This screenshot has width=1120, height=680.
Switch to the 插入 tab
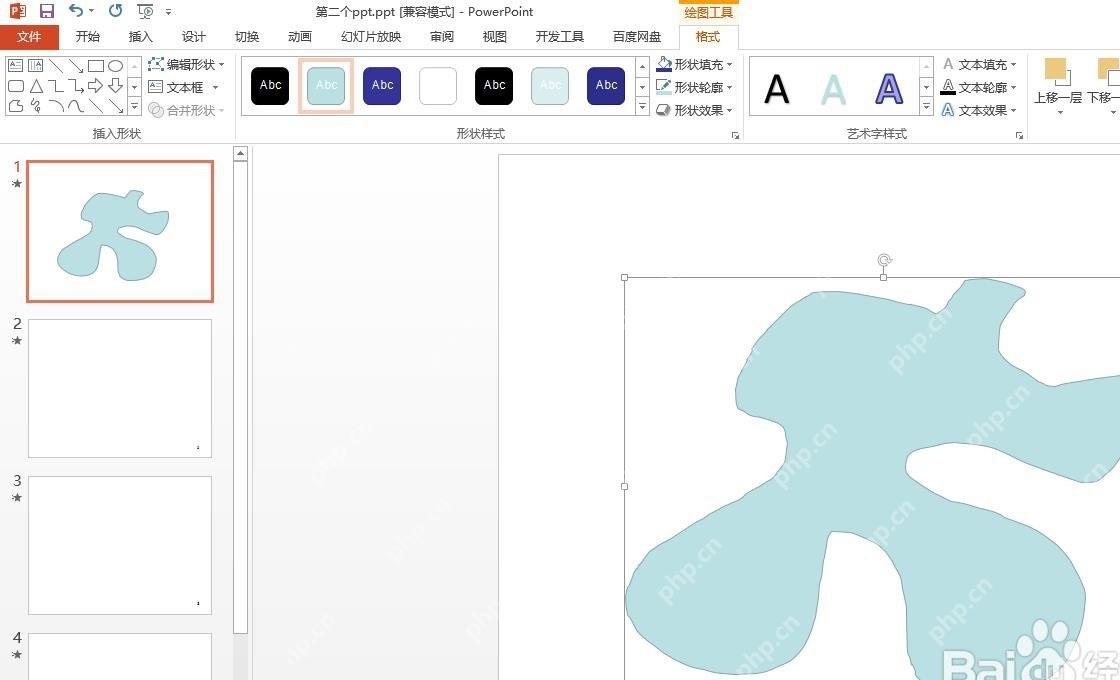tap(141, 37)
